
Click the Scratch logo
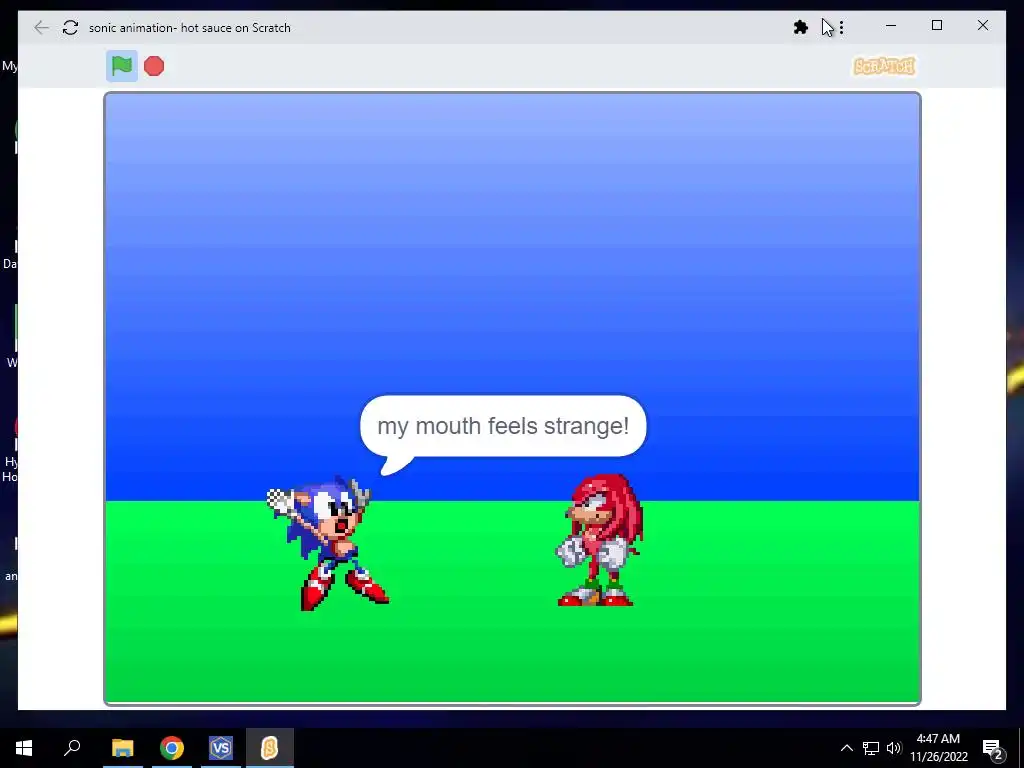click(x=884, y=66)
